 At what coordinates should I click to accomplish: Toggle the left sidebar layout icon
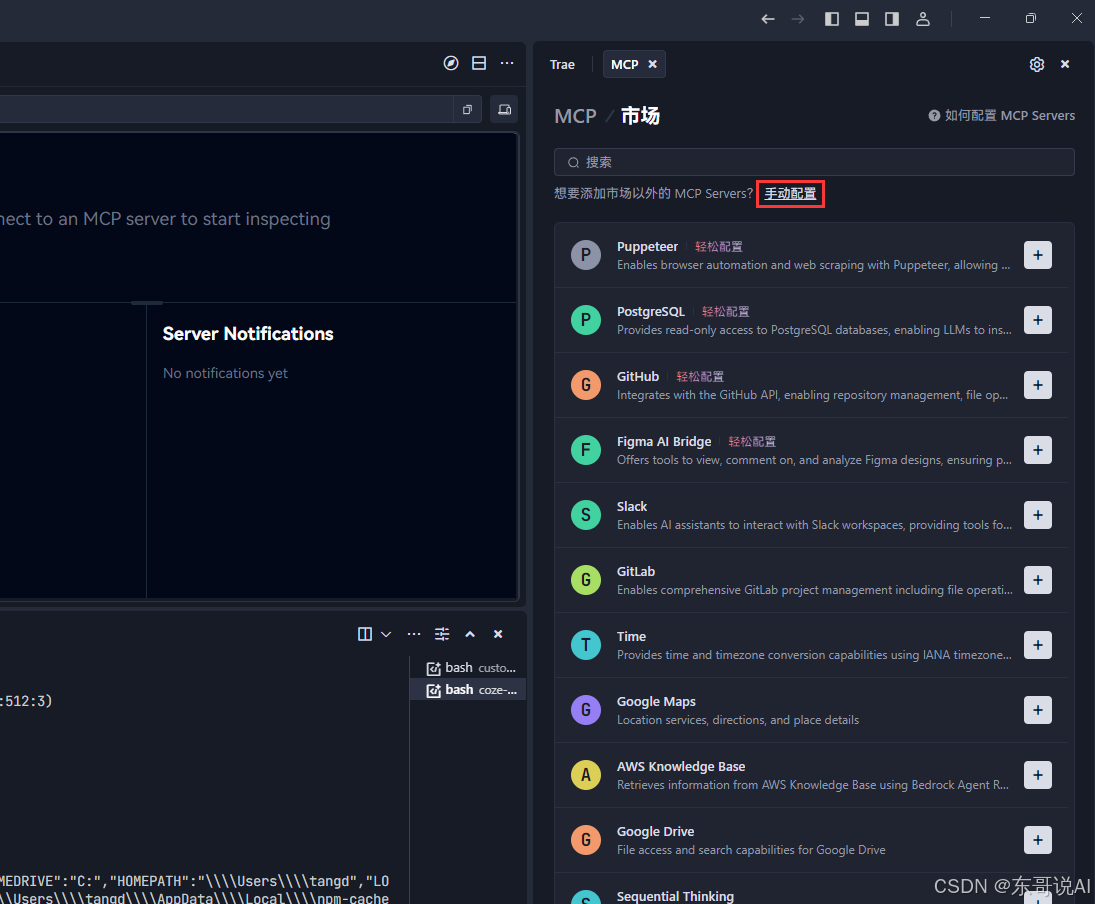831,19
